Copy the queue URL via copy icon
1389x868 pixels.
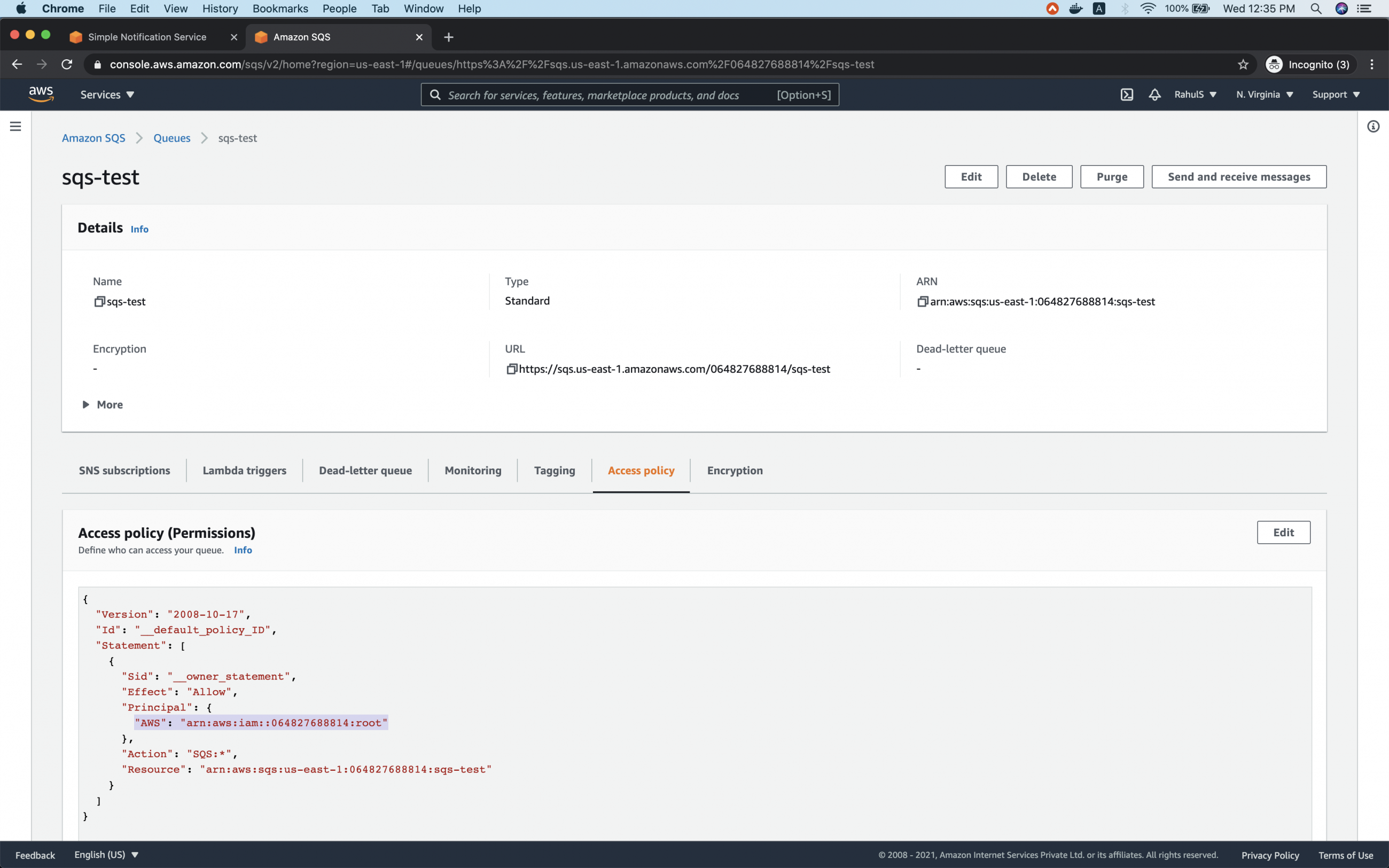511,369
